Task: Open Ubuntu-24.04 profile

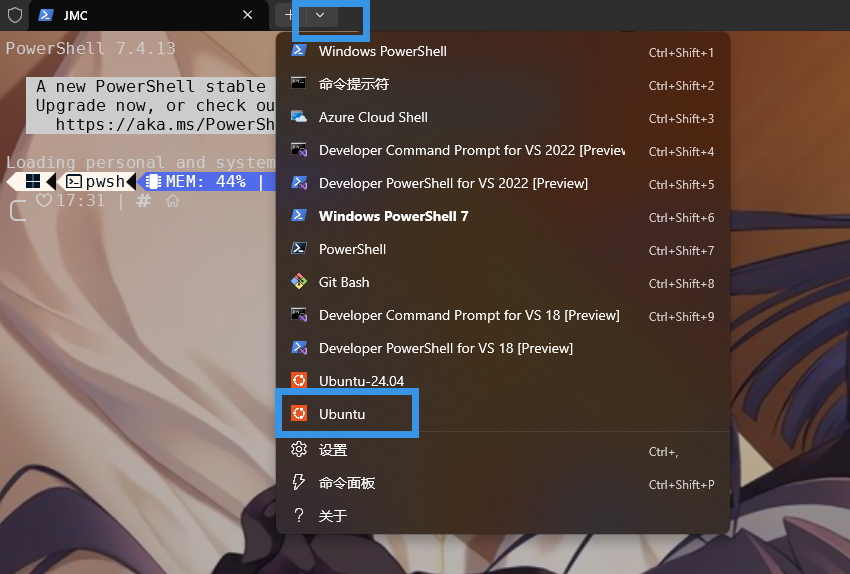Action: coord(503,381)
